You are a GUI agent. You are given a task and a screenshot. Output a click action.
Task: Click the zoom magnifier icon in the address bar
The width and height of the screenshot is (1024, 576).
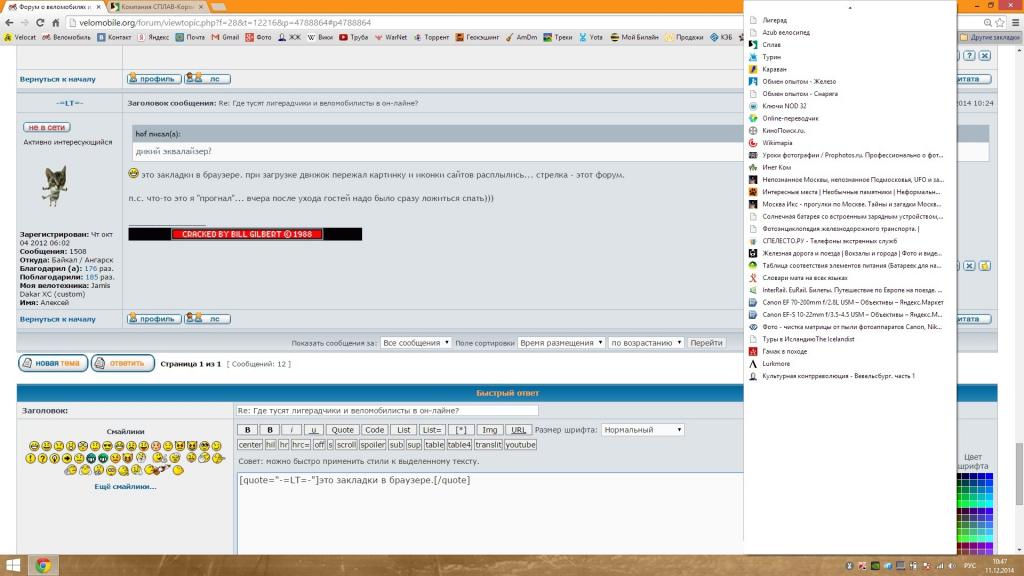pyautogui.click(x=987, y=22)
